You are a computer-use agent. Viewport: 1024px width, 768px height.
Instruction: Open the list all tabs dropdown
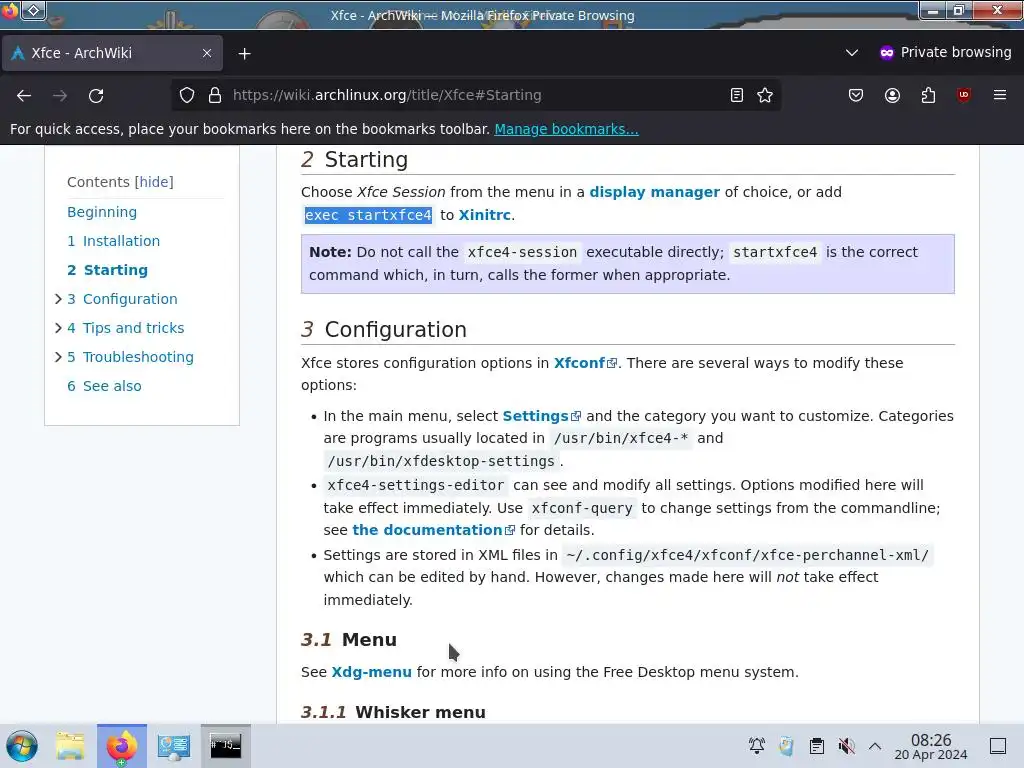tap(852, 52)
